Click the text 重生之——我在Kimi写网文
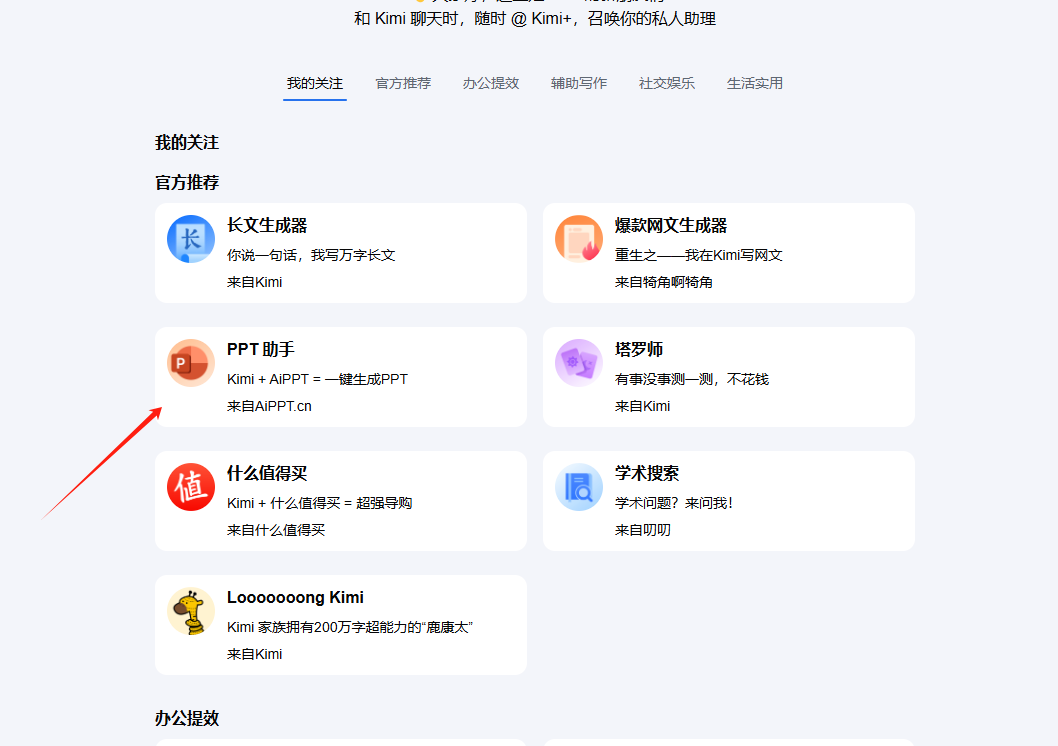The image size is (1058, 746). pyautogui.click(x=698, y=255)
